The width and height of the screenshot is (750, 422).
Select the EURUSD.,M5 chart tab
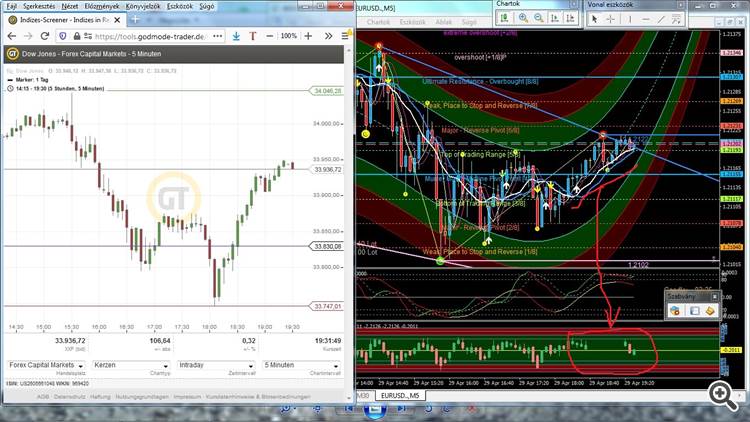400,396
